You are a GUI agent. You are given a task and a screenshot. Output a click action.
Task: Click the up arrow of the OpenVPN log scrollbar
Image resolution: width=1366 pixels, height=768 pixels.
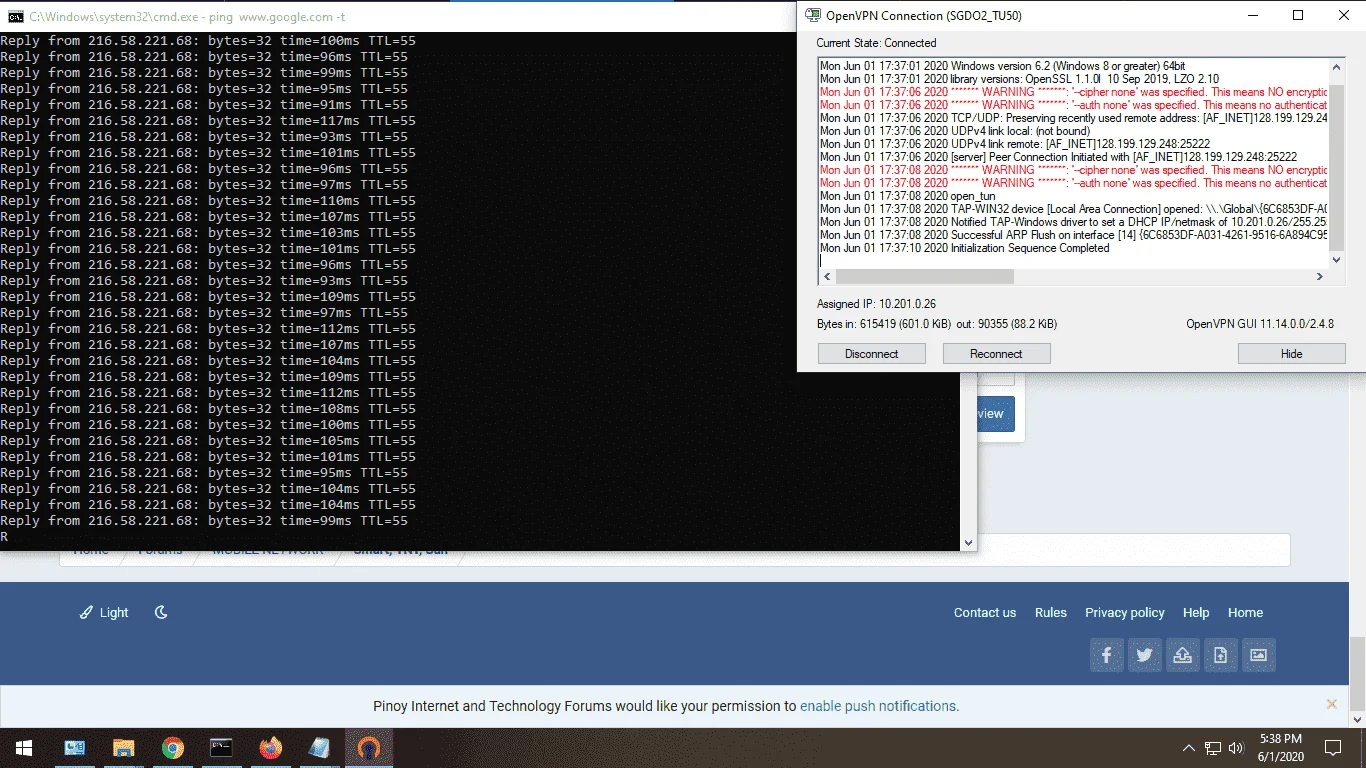pyautogui.click(x=1336, y=66)
